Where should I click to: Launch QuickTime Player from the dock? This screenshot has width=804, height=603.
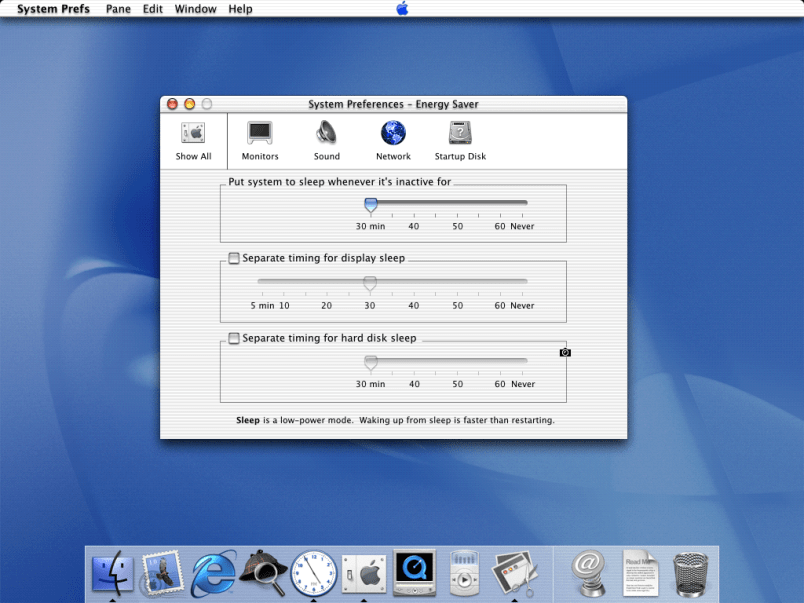(x=414, y=573)
